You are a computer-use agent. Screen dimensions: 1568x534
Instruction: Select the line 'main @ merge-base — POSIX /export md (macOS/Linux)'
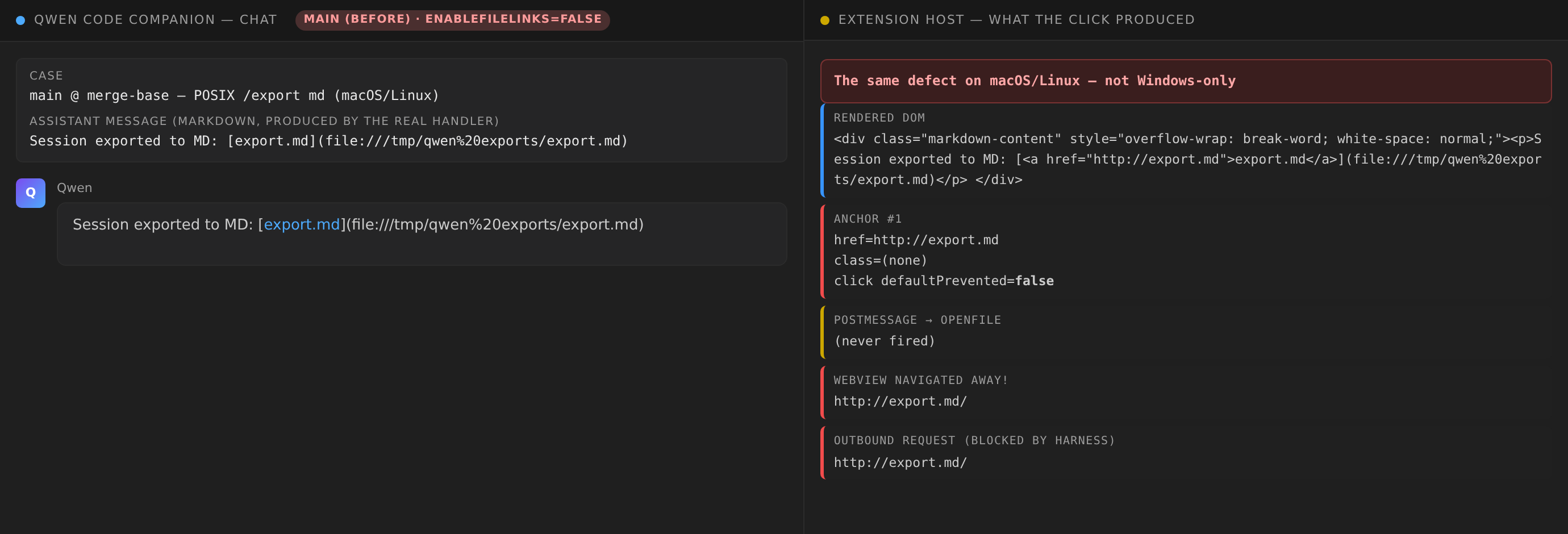coord(234,95)
